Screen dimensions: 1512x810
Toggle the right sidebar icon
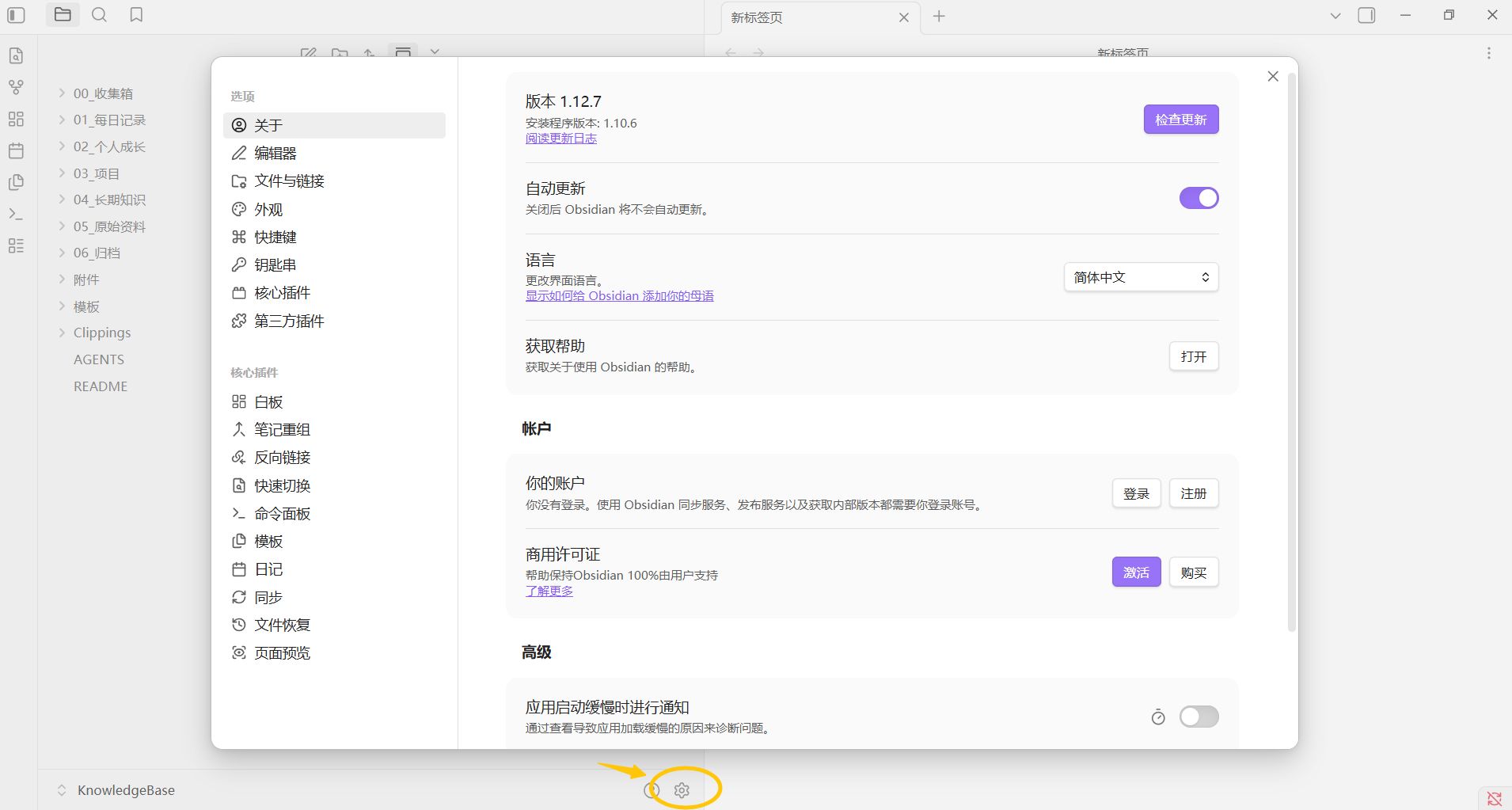pyautogui.click(x=1366, y=16)
